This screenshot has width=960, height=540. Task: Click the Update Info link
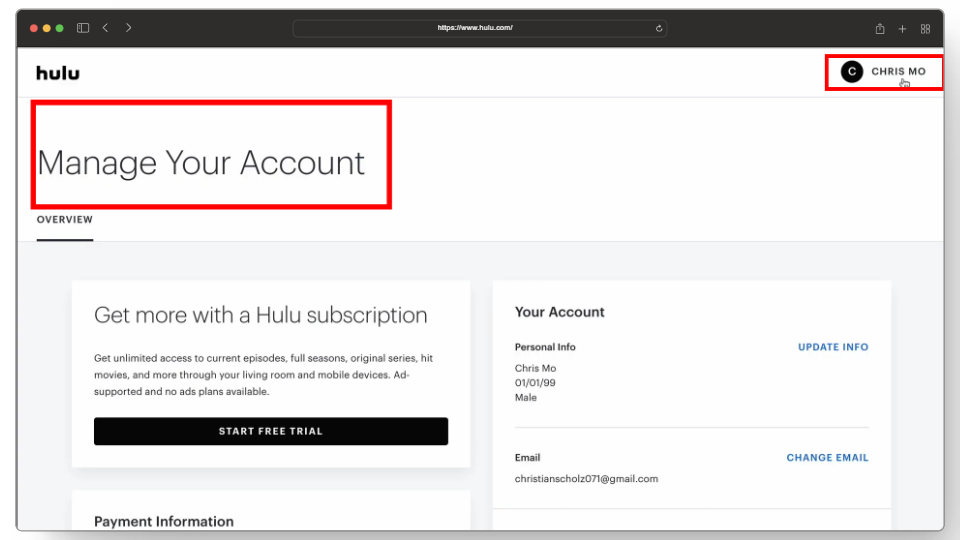pos(833,347)
